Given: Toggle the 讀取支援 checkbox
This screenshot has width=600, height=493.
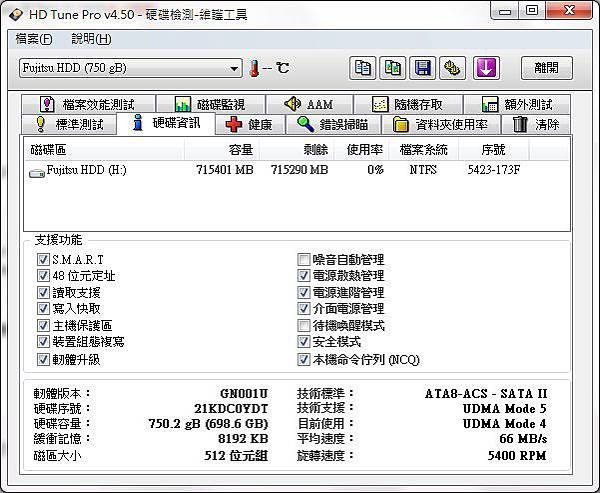Looking at the screenshot, I should pyautogui.click(x=43, y=293).
